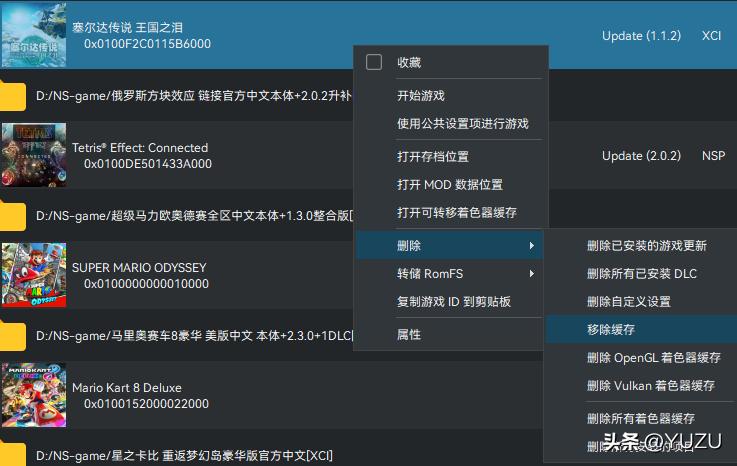Screen dimensions: 737x466
Task: Choose 删除 OpenGL 着色器缓存
Action: tap(653, 357)
